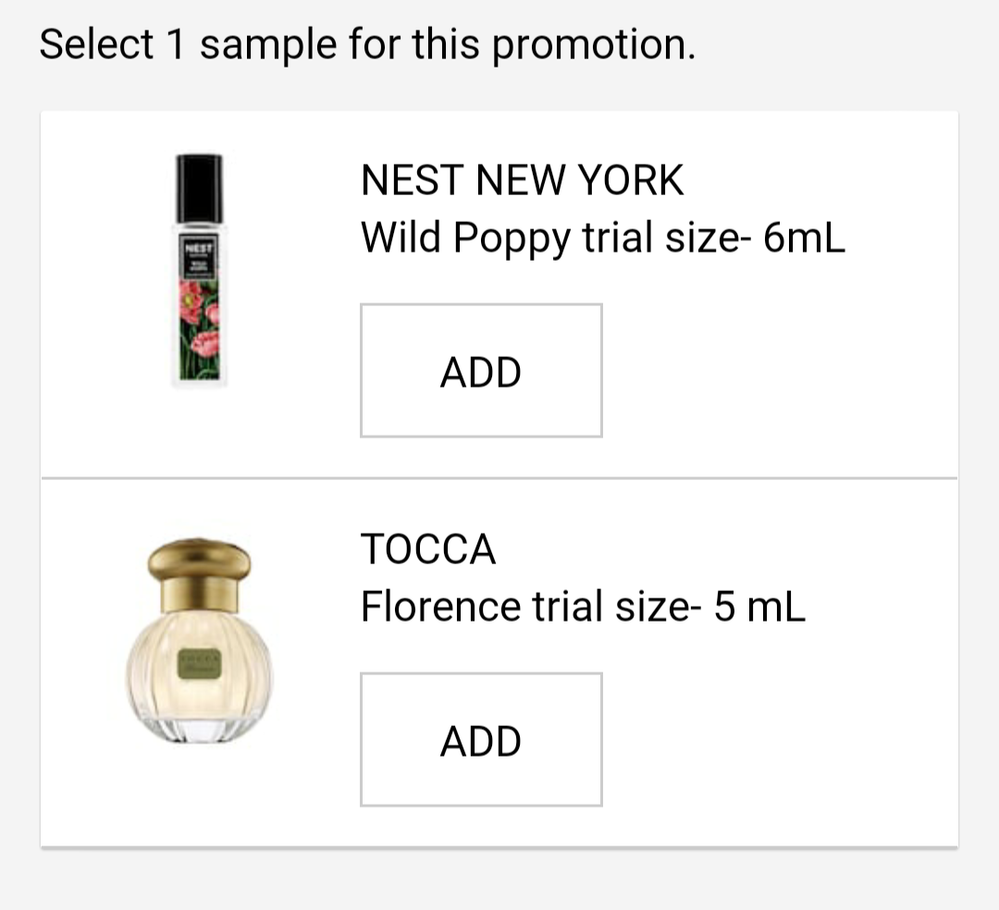Viewport: 999px width, 910px height.
Task: Tap the NEST Wild Poppy bottle image
Action: (x=199, y=270)
